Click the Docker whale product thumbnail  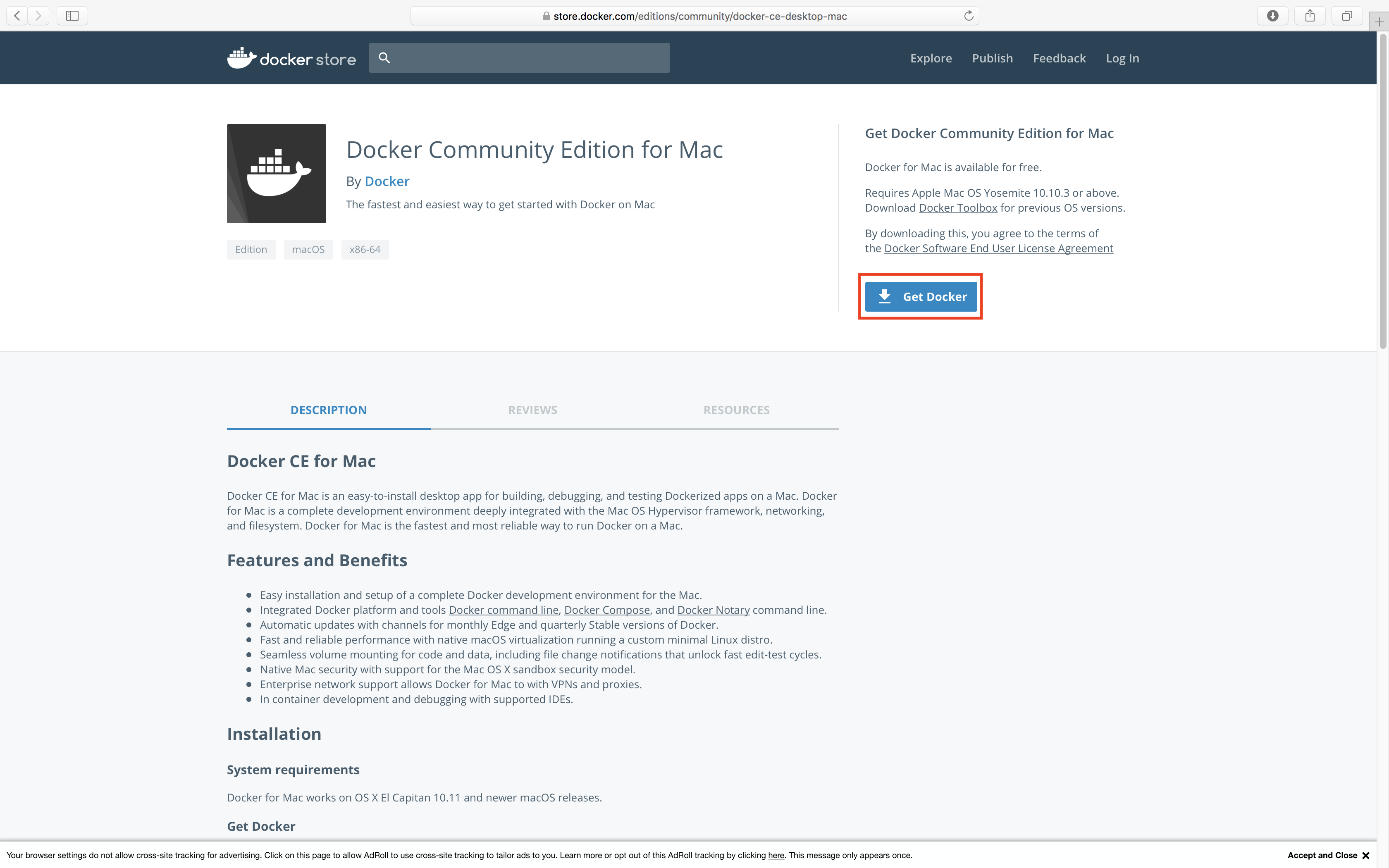coord(276,173)
